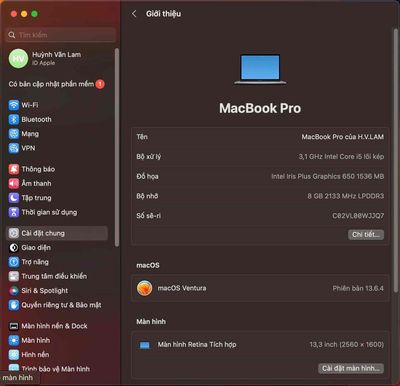This screenshot has height=386, width=400.
Task: Open the Chi tiết... button
Action: 366,235
